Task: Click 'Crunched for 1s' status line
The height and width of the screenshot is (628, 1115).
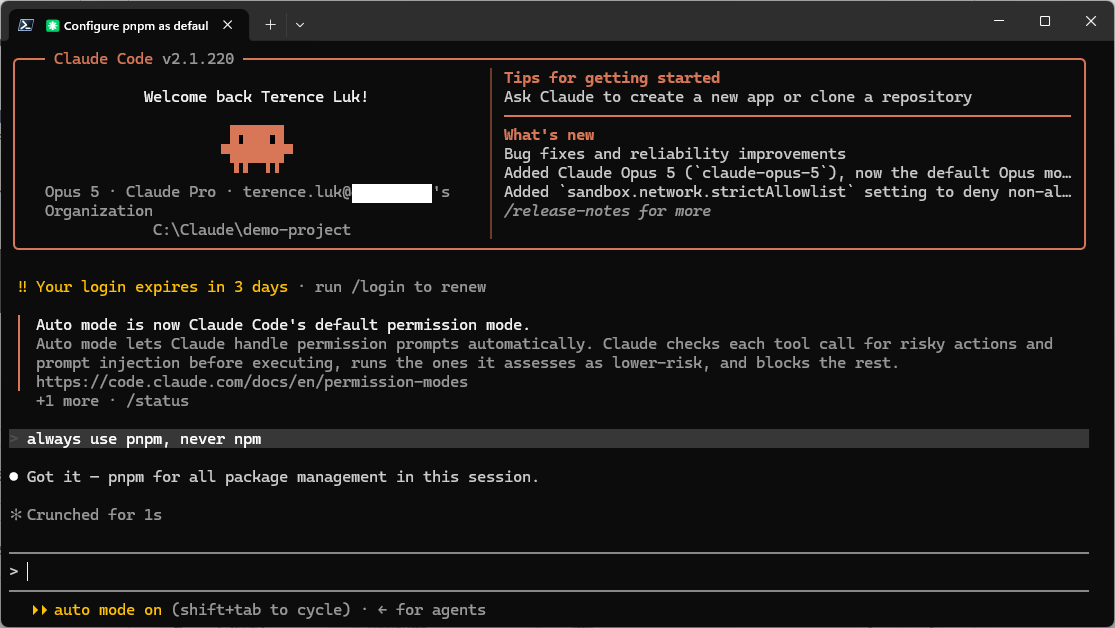Action: tap(94, 514)
